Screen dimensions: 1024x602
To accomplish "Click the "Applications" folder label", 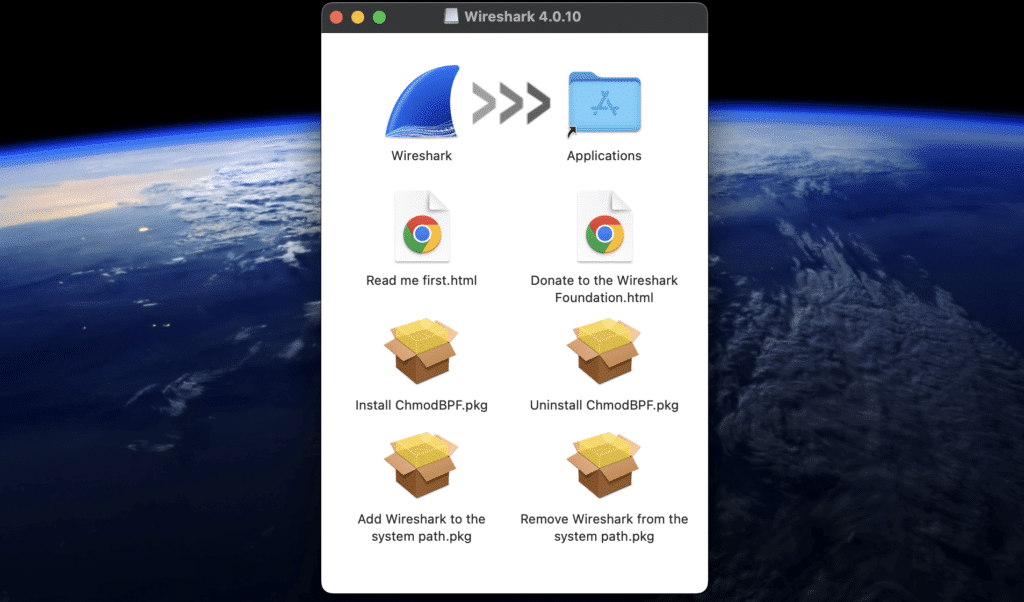I will point(604,155).
